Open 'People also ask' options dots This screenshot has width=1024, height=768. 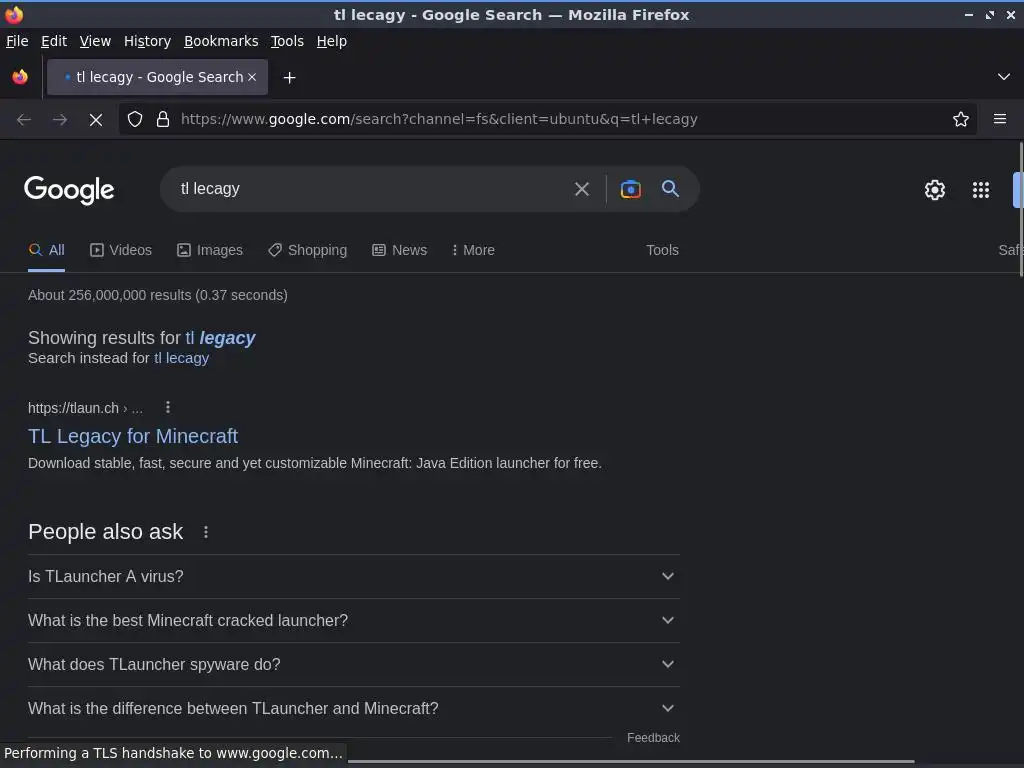click(206, 532)
